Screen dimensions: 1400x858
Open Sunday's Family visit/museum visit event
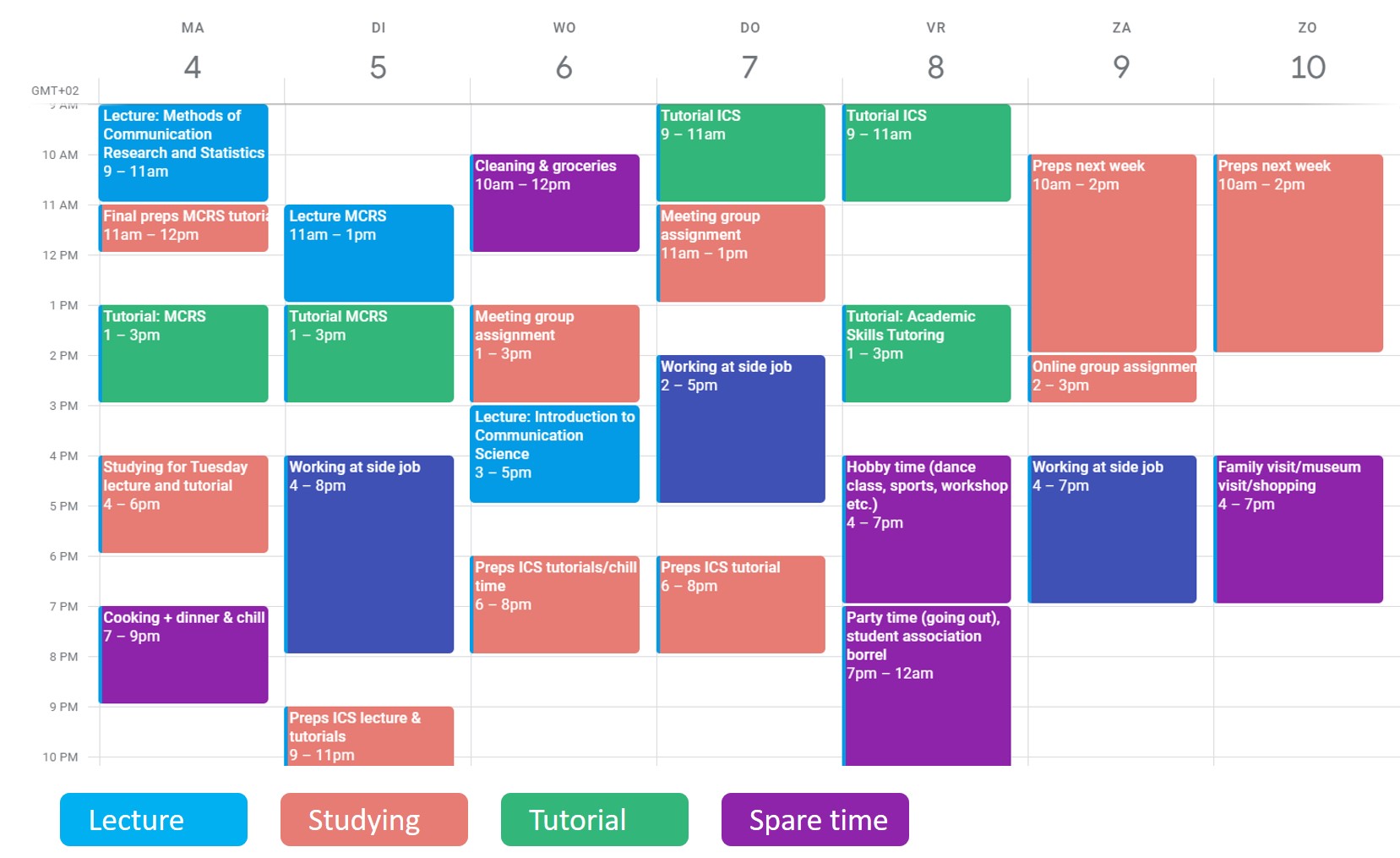(1298, 528)
